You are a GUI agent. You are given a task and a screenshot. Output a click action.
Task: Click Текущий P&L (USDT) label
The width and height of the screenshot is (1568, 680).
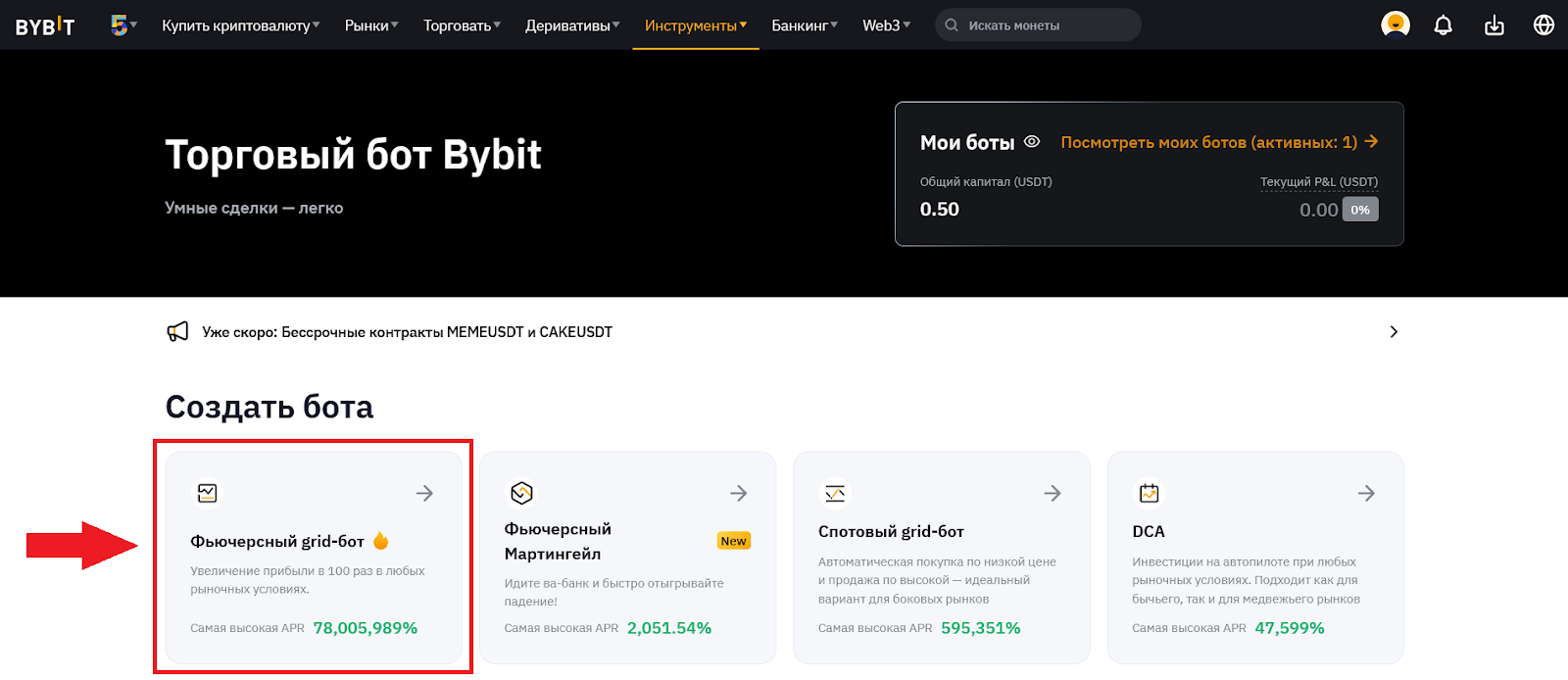1319,182
